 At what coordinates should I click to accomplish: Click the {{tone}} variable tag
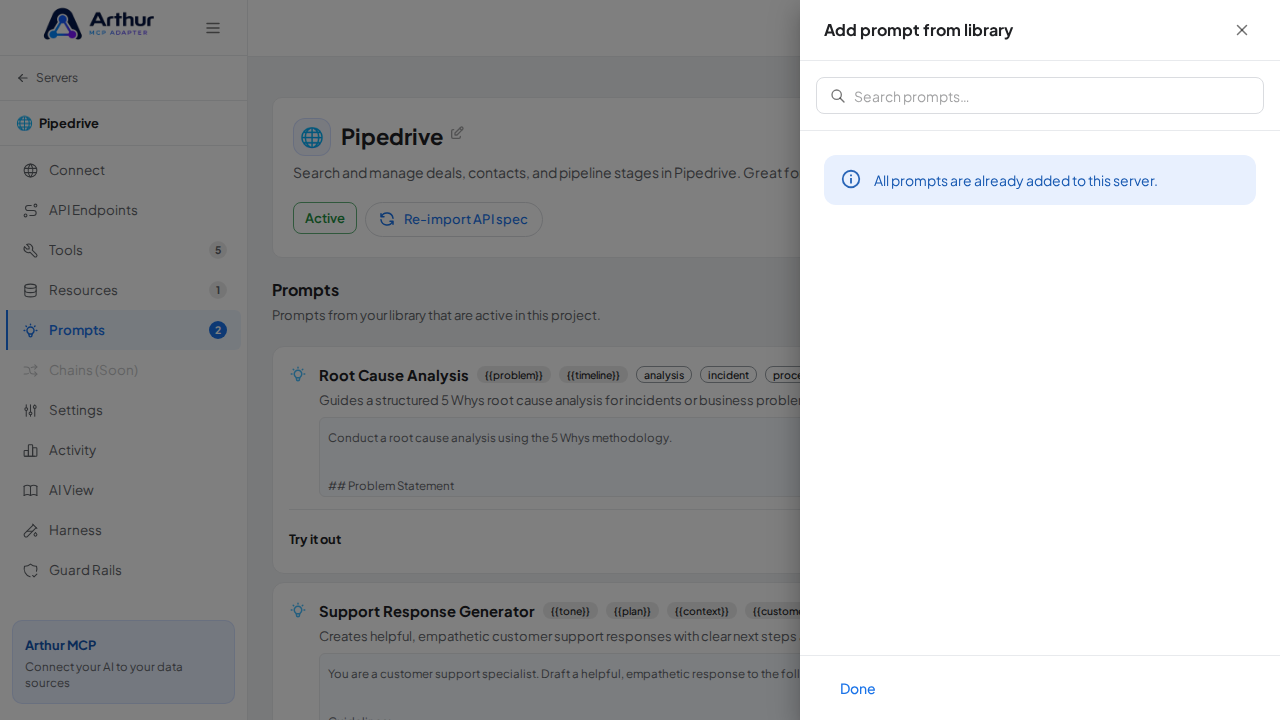click(x=570, y=611)
